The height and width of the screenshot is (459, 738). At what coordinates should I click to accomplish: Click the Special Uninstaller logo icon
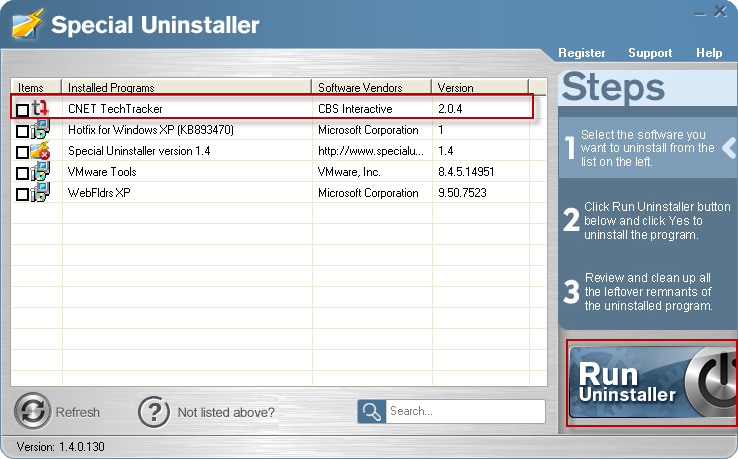point(28,24)
